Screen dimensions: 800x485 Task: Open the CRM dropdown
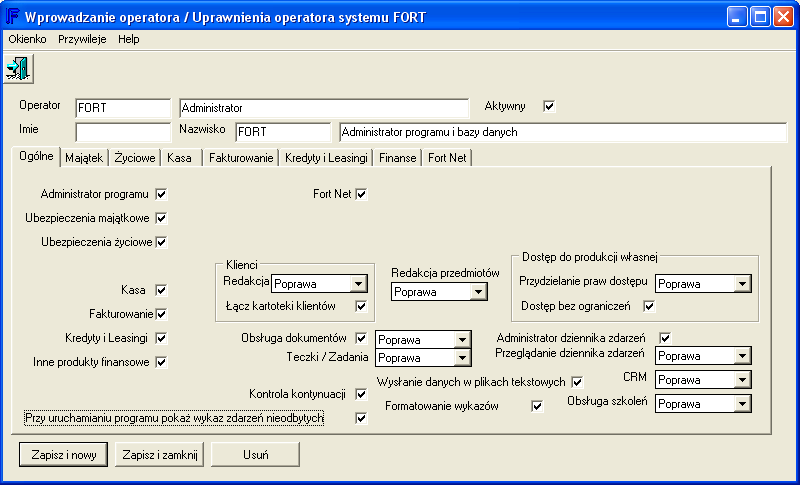click(703, 380)
